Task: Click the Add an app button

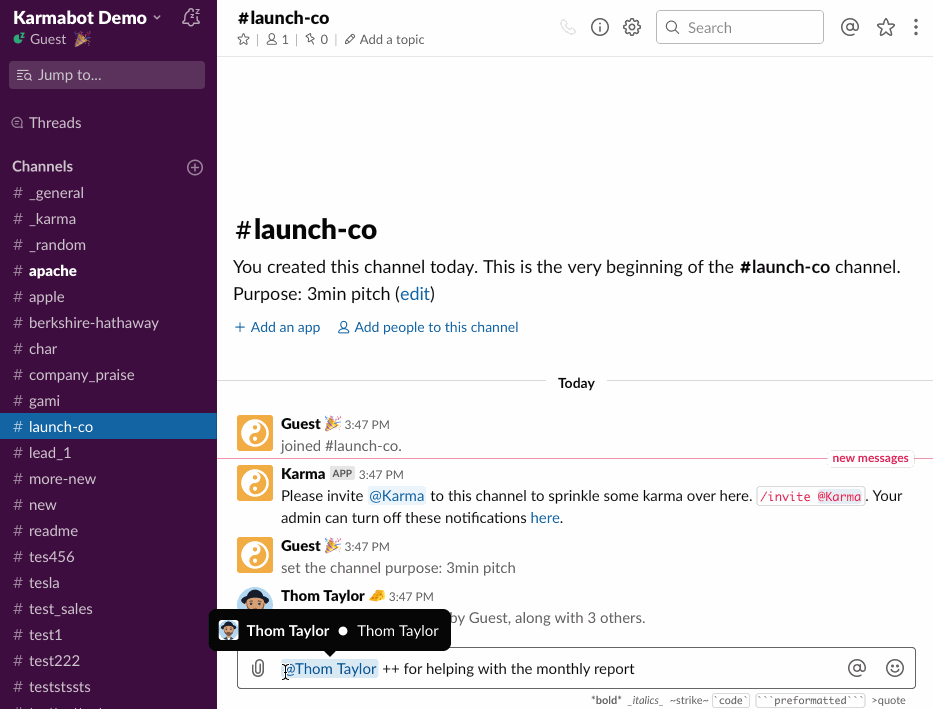Action: pos(277,327)
